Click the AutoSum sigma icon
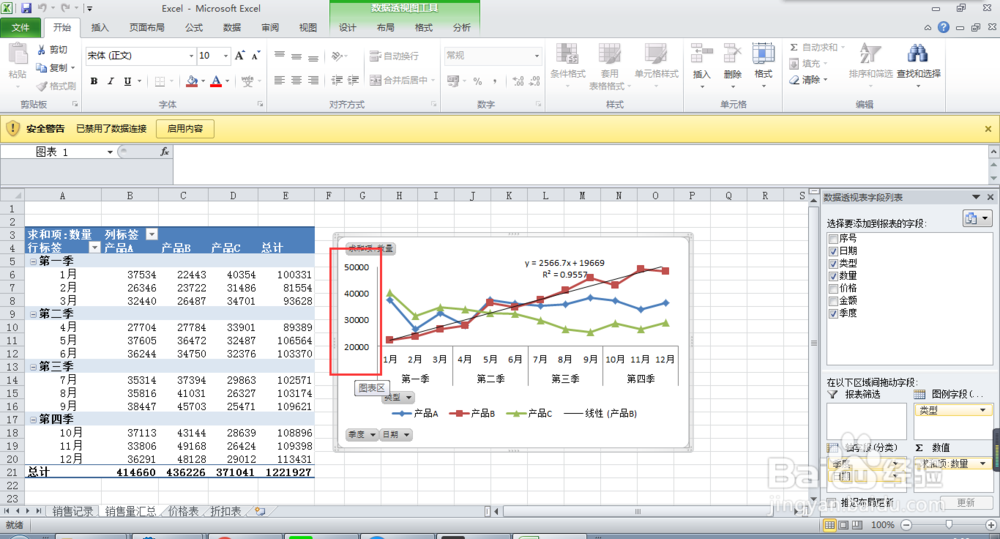The width and height of the screenshot is (1000, 539). tap(793, 47)
